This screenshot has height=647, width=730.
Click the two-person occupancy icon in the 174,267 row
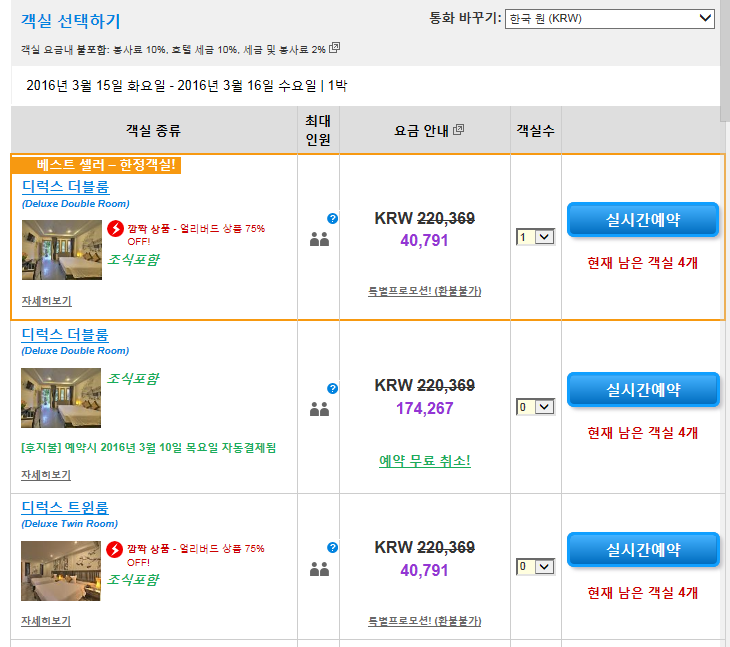click(319, 409)
